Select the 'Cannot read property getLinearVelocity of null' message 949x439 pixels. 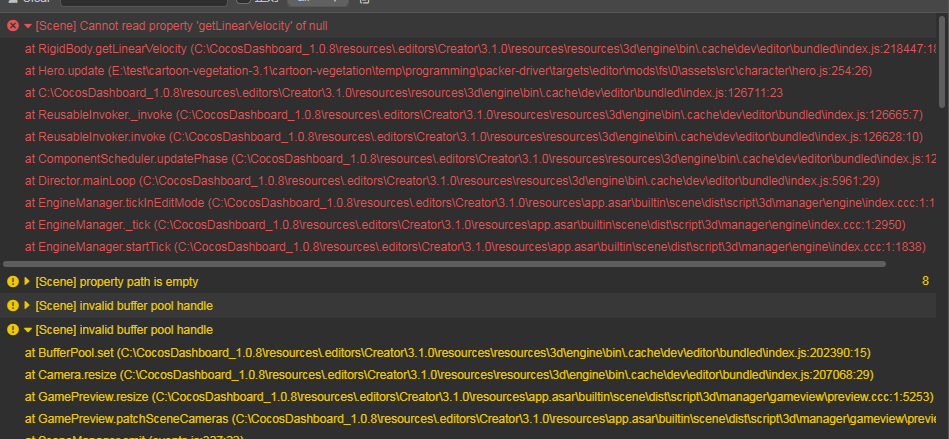pyautogui.click(x=182, y=26)
